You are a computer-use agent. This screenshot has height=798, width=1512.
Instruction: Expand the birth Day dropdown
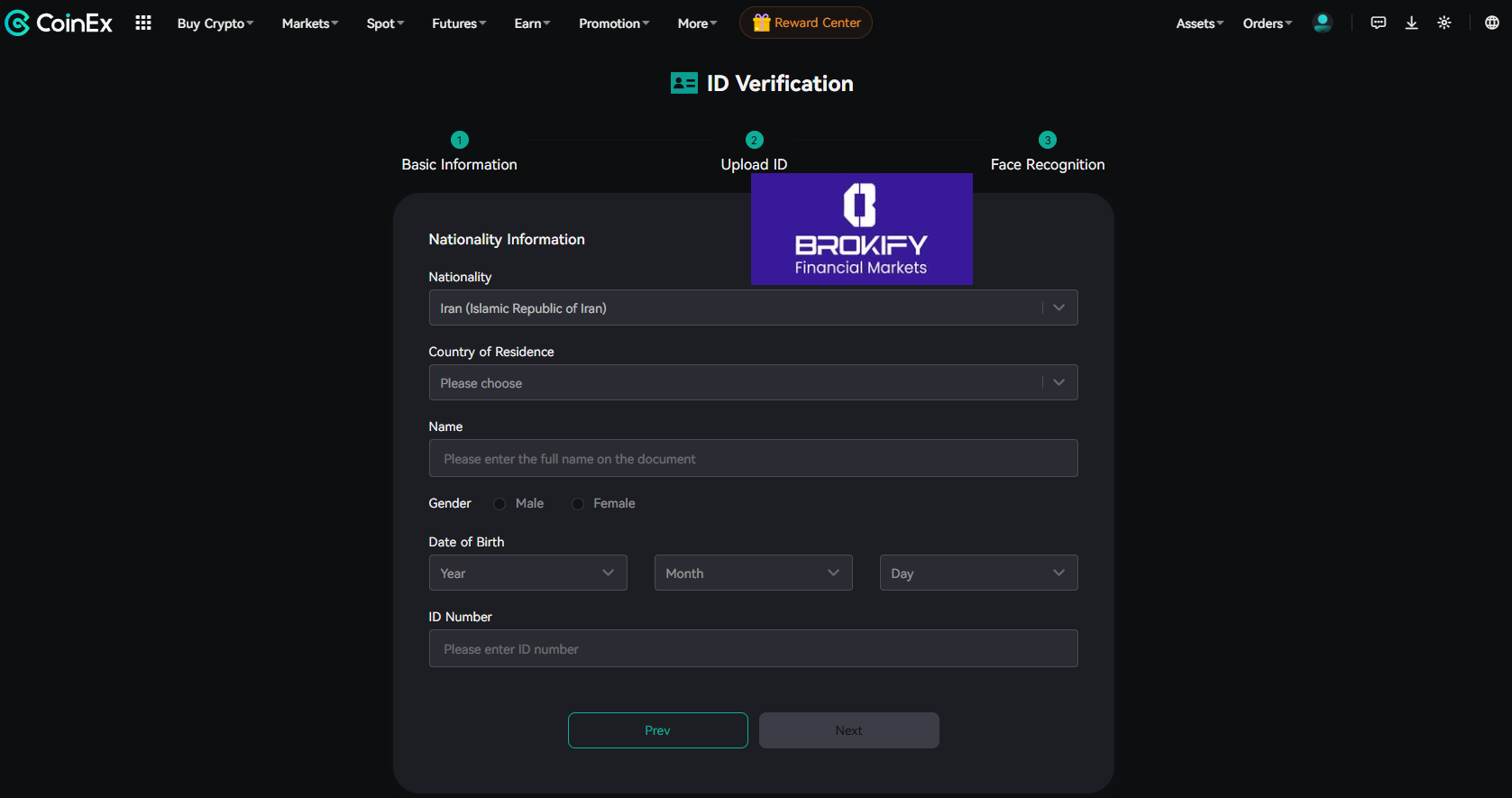click(x=978, y=573)
